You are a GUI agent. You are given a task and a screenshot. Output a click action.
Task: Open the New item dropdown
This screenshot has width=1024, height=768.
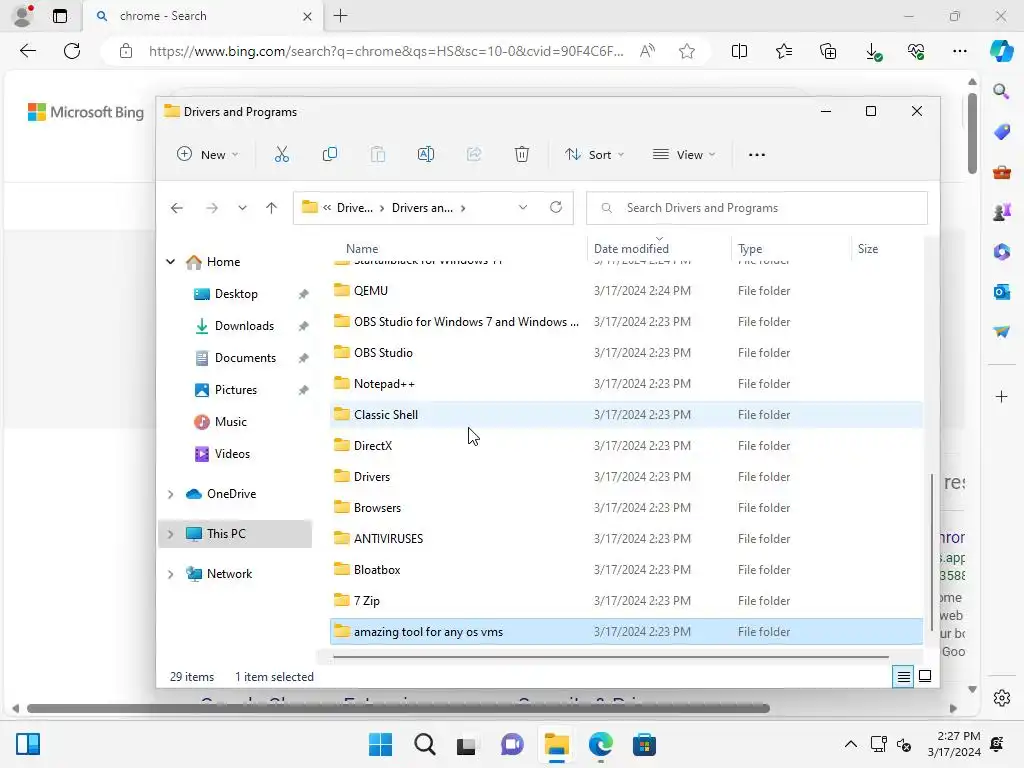click(208, 155)
